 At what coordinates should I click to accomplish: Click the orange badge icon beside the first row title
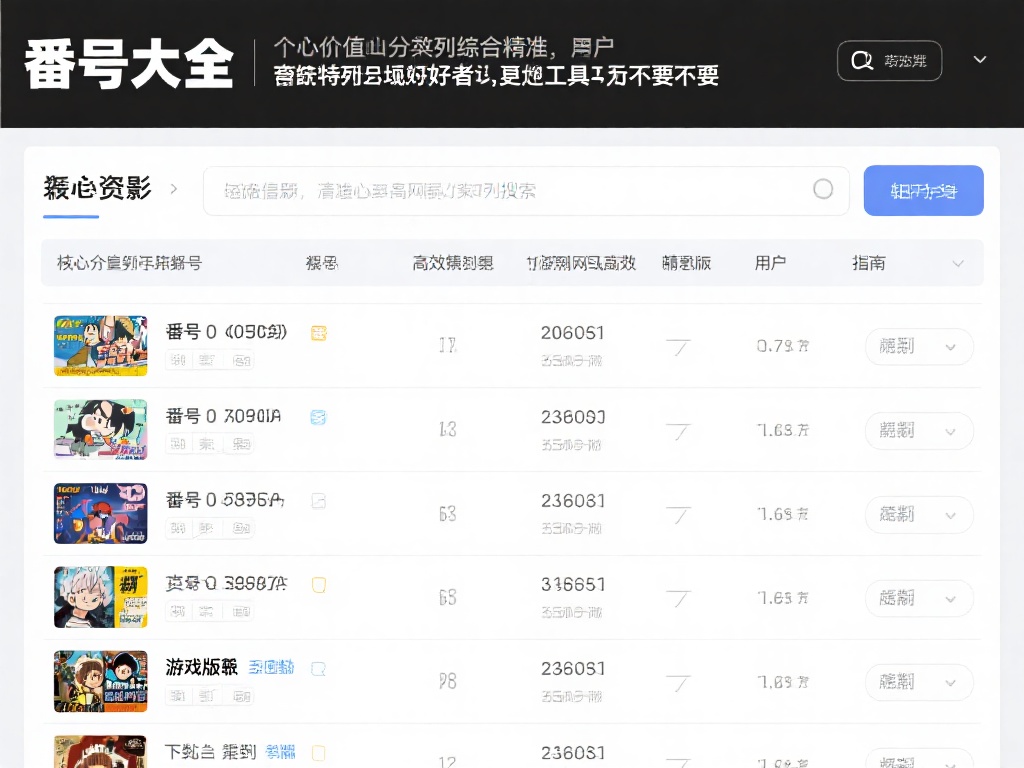pyautogui.click(x=319, y=333)
